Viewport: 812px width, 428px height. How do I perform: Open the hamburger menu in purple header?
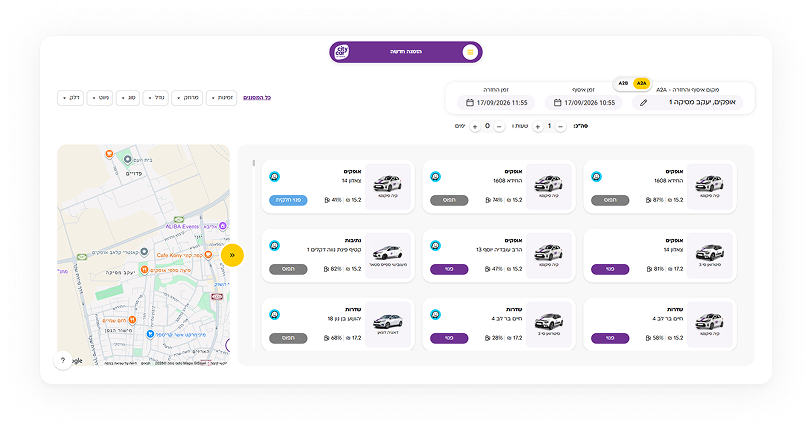pos(470,52)
